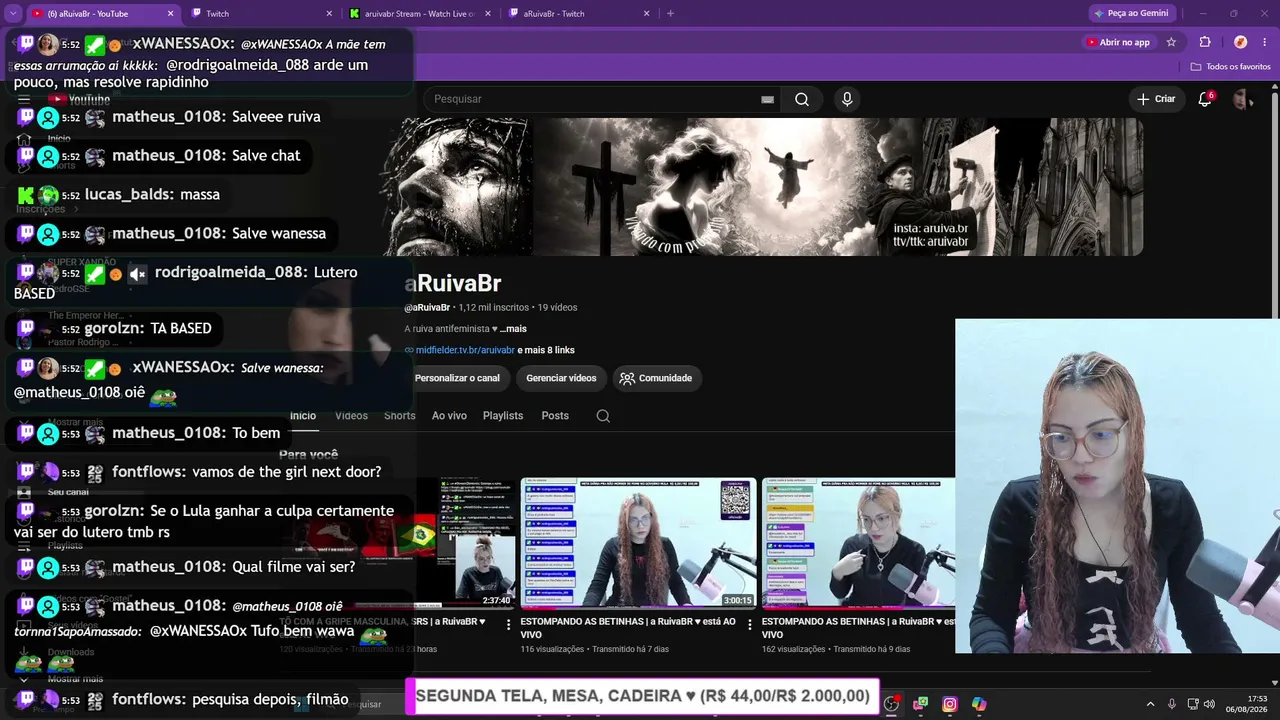Click the Peça ao Gemini button
This screenshot has width=1280, height=720.
click(x=1130, y=13)
